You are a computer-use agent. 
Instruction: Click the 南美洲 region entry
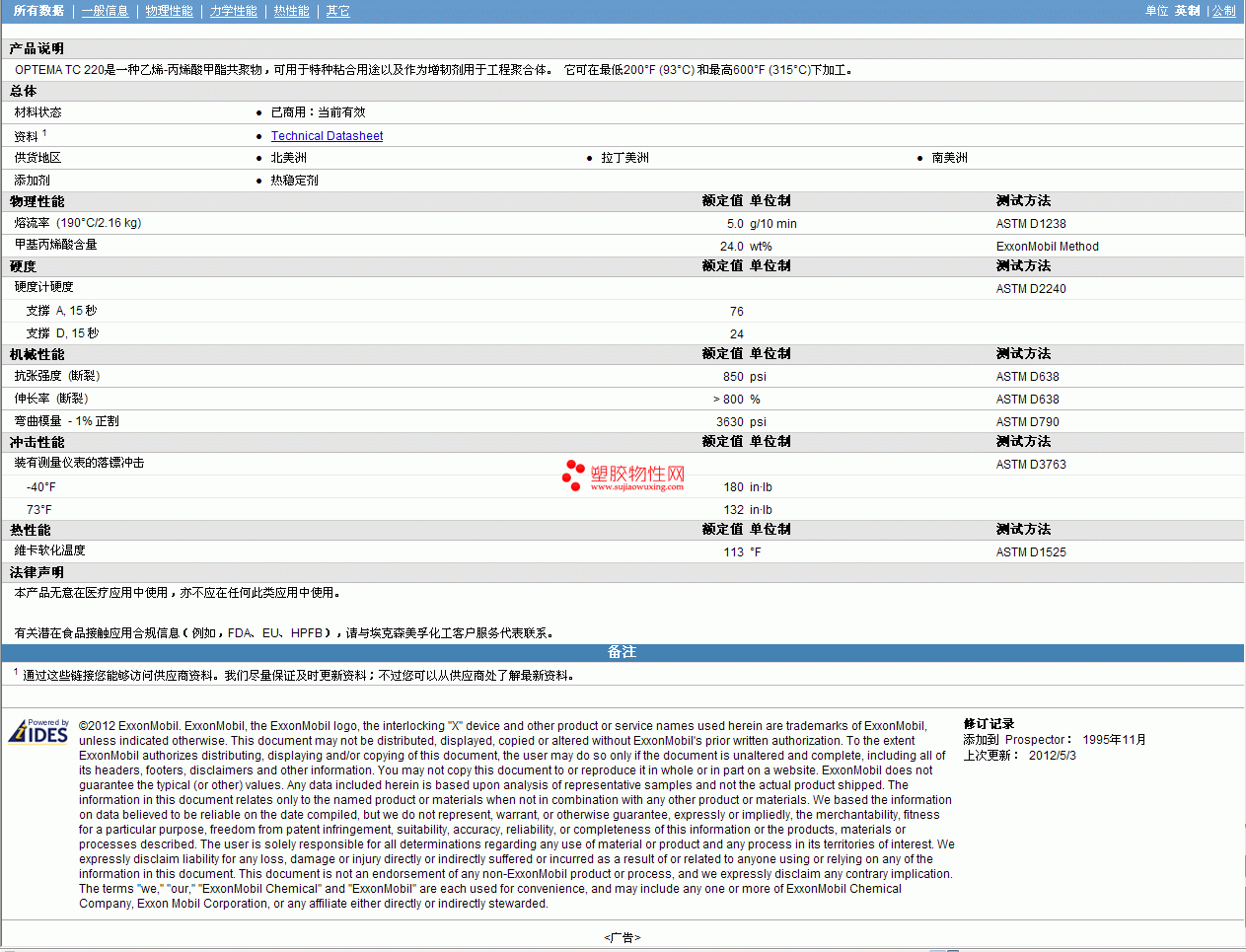[949, 158]
